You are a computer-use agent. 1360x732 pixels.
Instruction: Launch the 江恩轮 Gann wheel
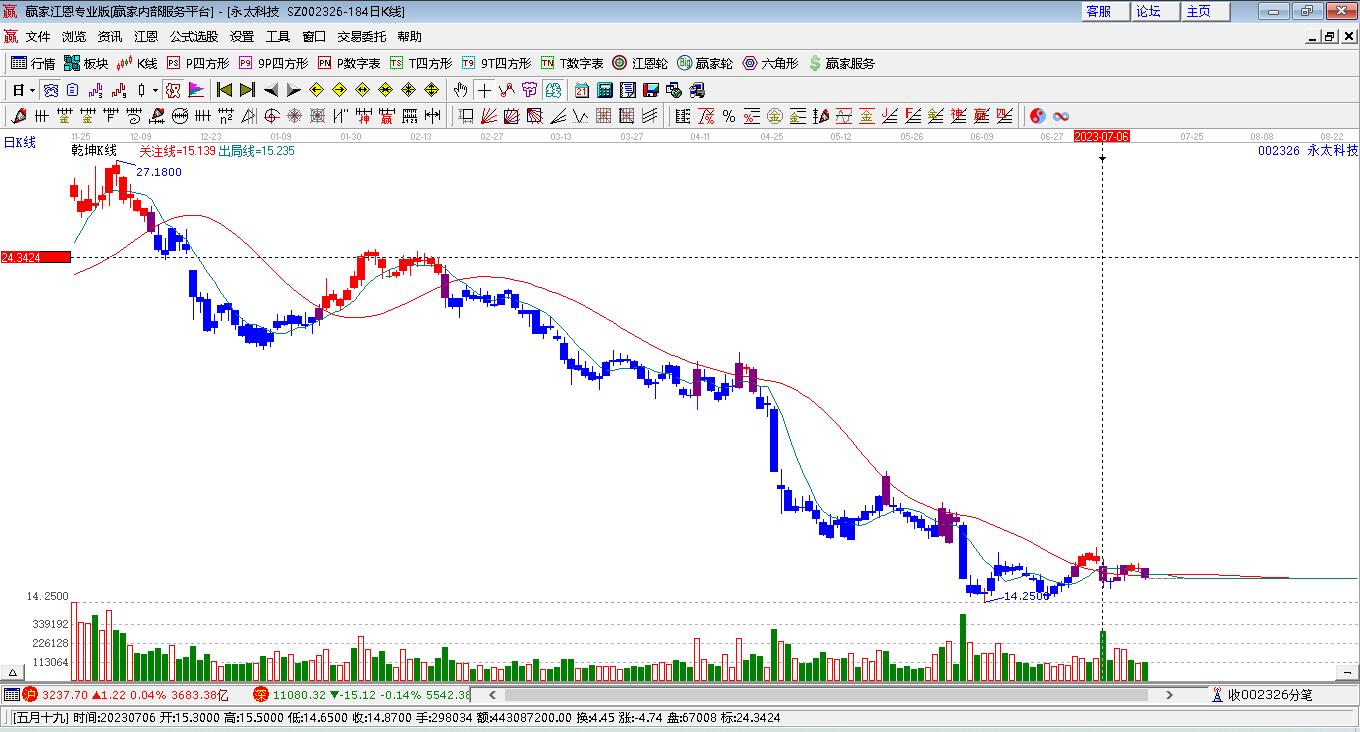pyautogui.click(x=640, y=63)
